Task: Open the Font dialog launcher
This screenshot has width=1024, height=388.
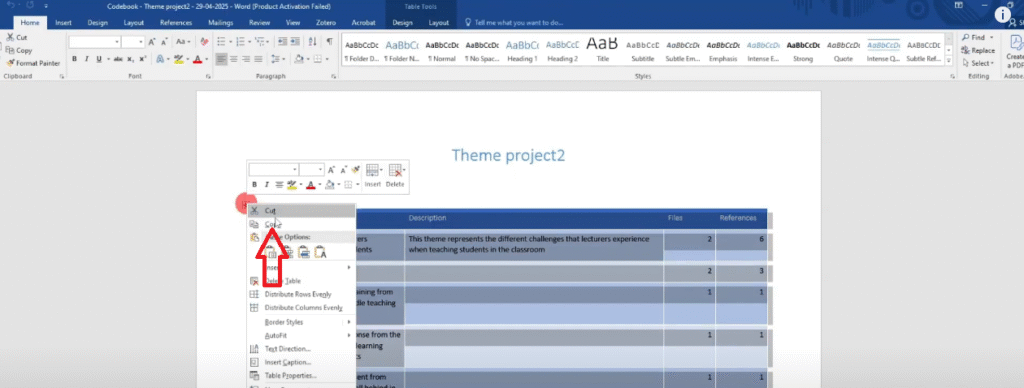Action: click(208, 77)
